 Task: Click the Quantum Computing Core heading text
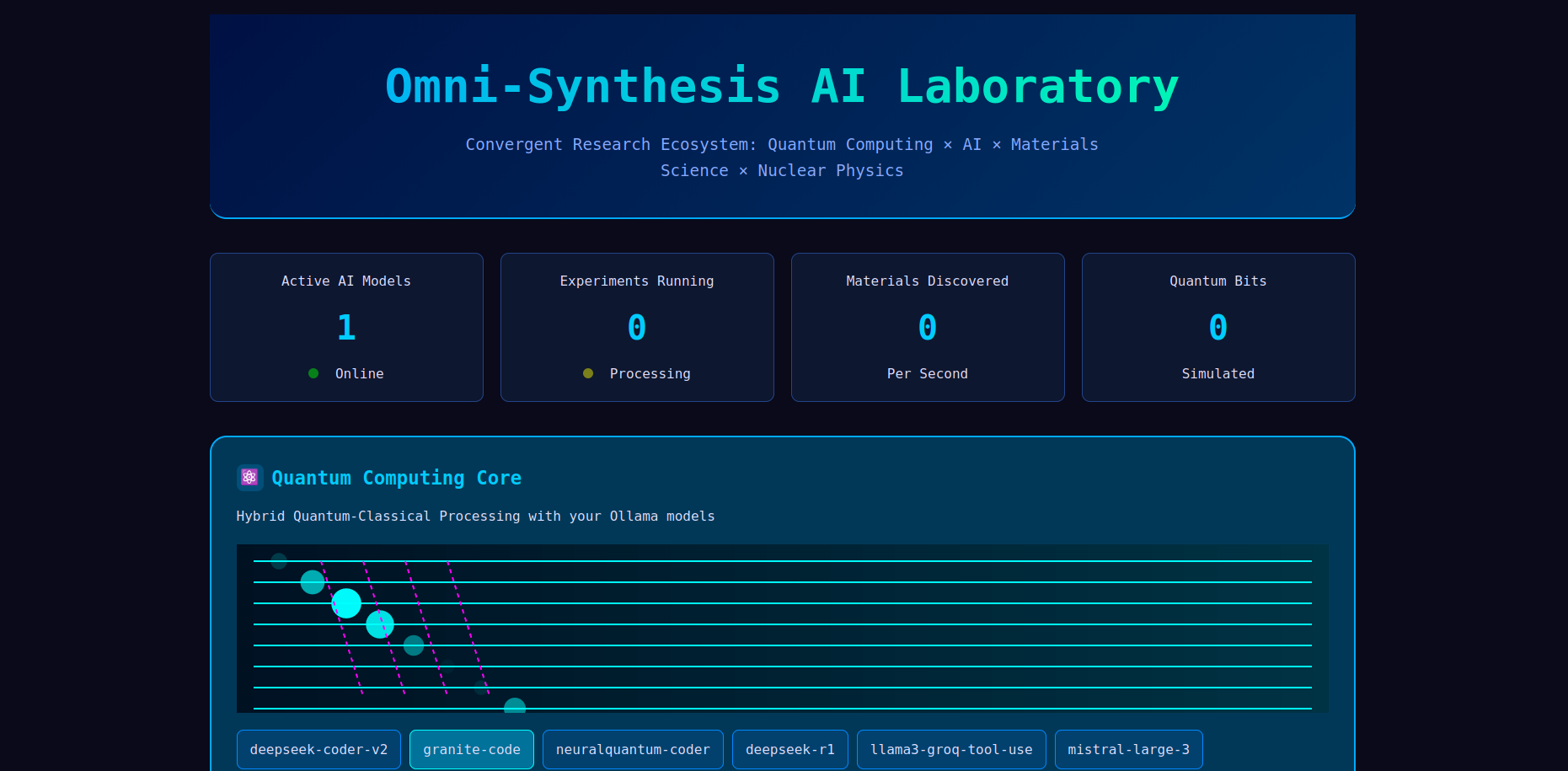pyautogui.click(x=396, y=477)
